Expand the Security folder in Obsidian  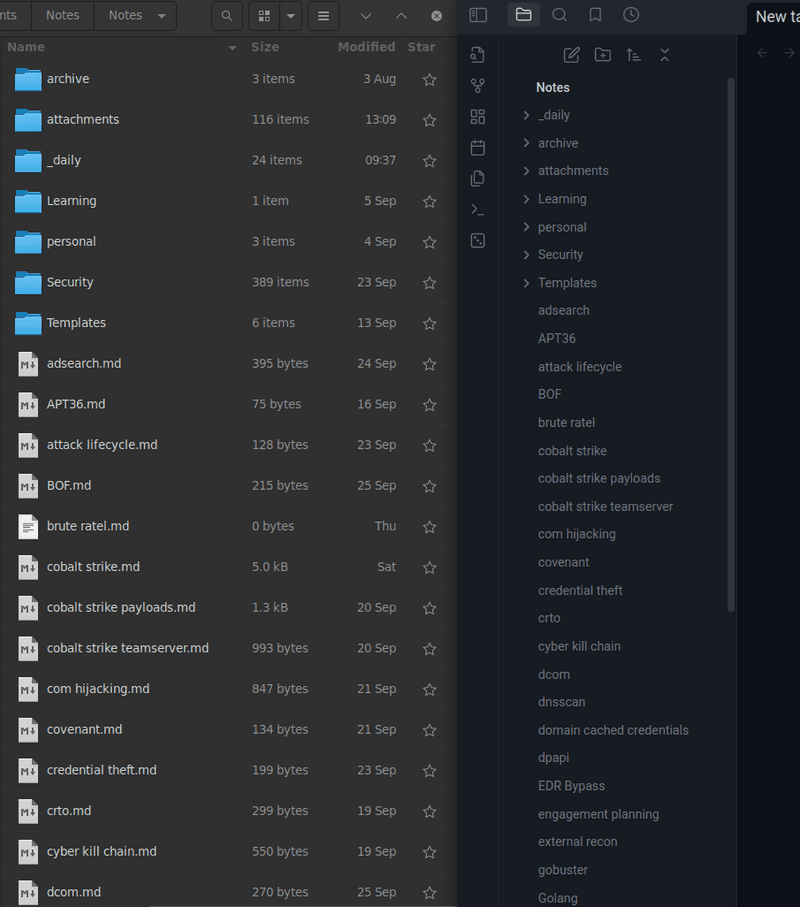(527, 255)
